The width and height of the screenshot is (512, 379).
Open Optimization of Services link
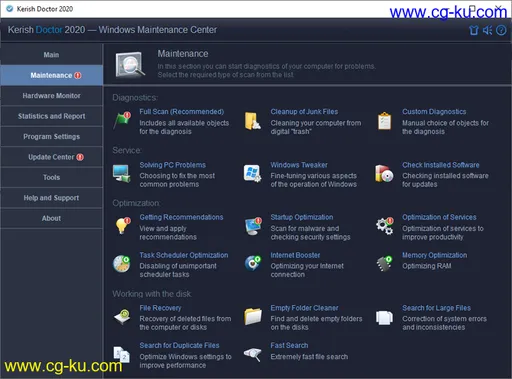coord(439,217)
